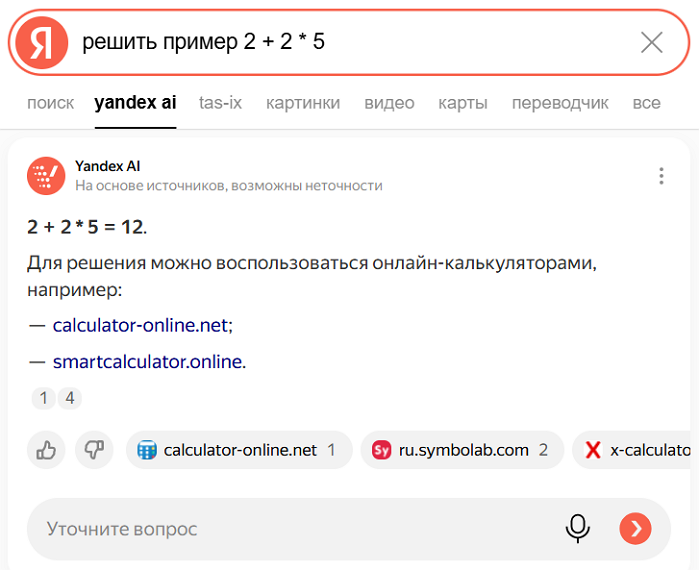Open the tas-ix tab
The width and height of the screenshot is (699, 570).
point(220,103)
